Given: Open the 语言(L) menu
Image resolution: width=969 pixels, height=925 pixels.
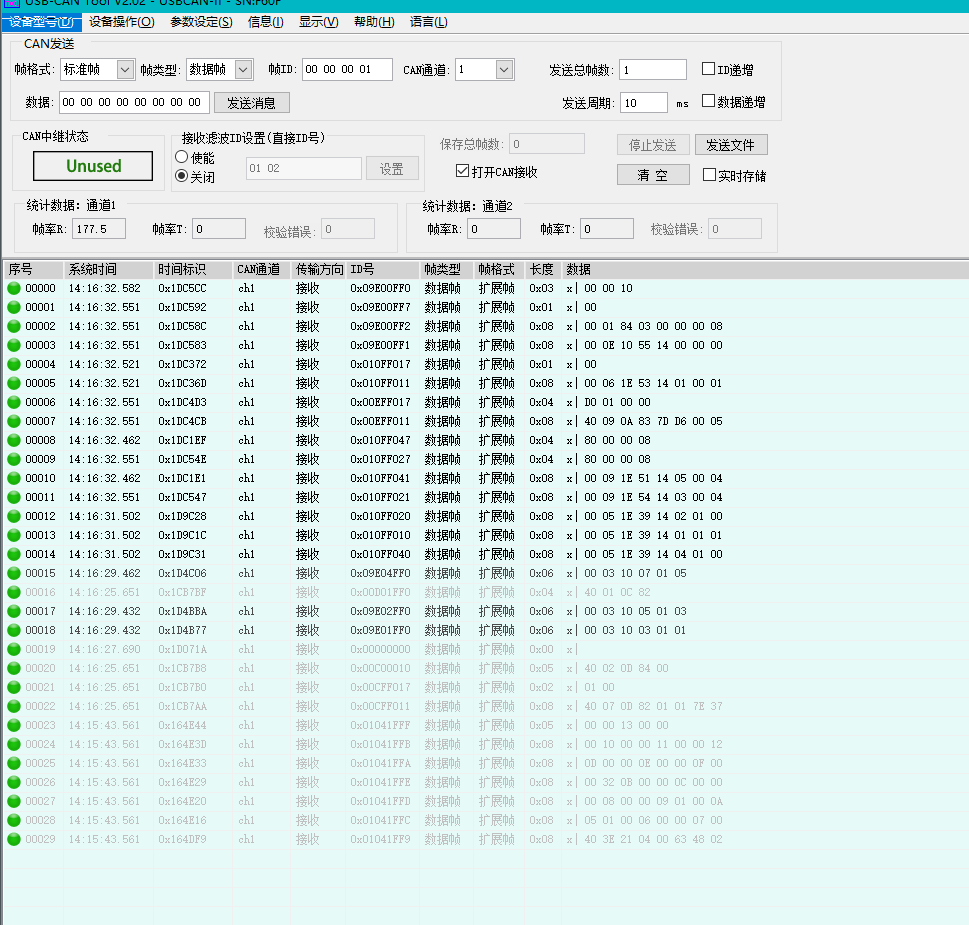Looking at the screenshot, I should tap(428, 22).
